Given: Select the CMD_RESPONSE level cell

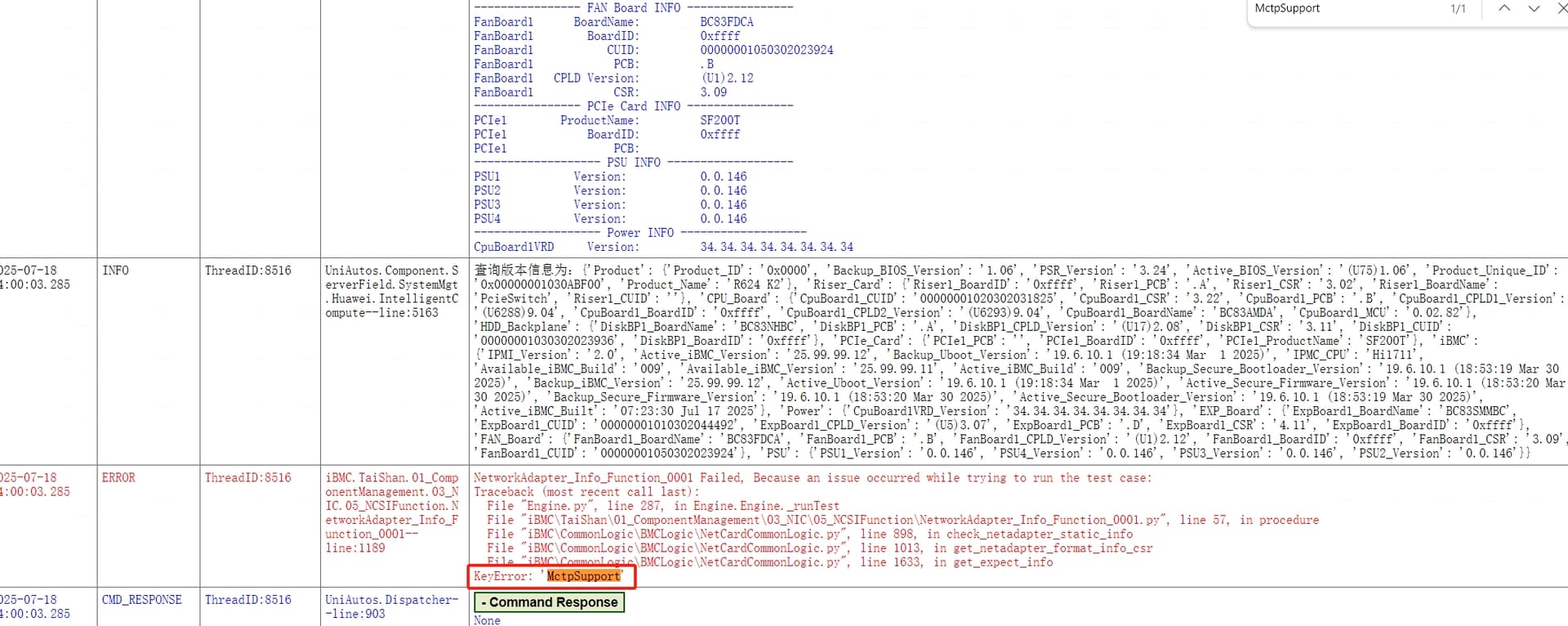Looking at the screenshot, I should [141, 600].
